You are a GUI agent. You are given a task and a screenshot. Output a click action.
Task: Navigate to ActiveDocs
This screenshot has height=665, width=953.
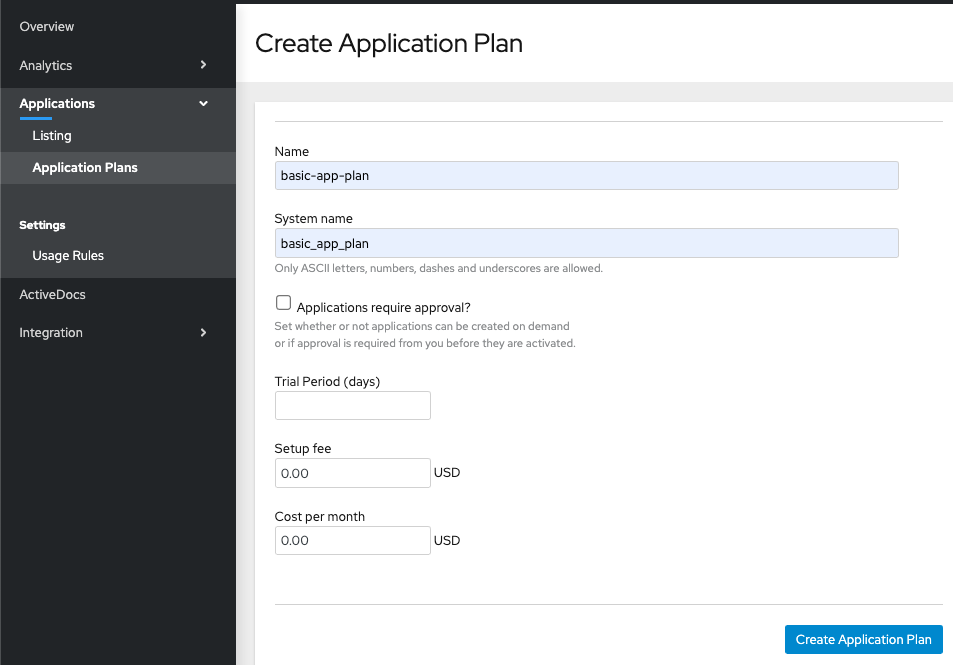52,295
